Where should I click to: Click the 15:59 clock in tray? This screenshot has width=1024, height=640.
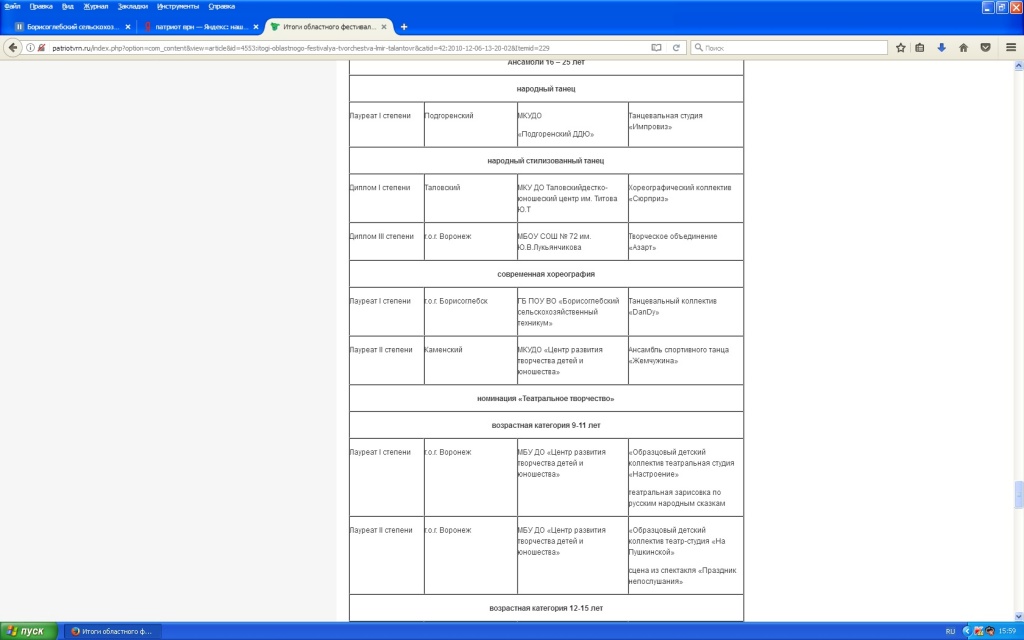click(x=1007, y=632)
